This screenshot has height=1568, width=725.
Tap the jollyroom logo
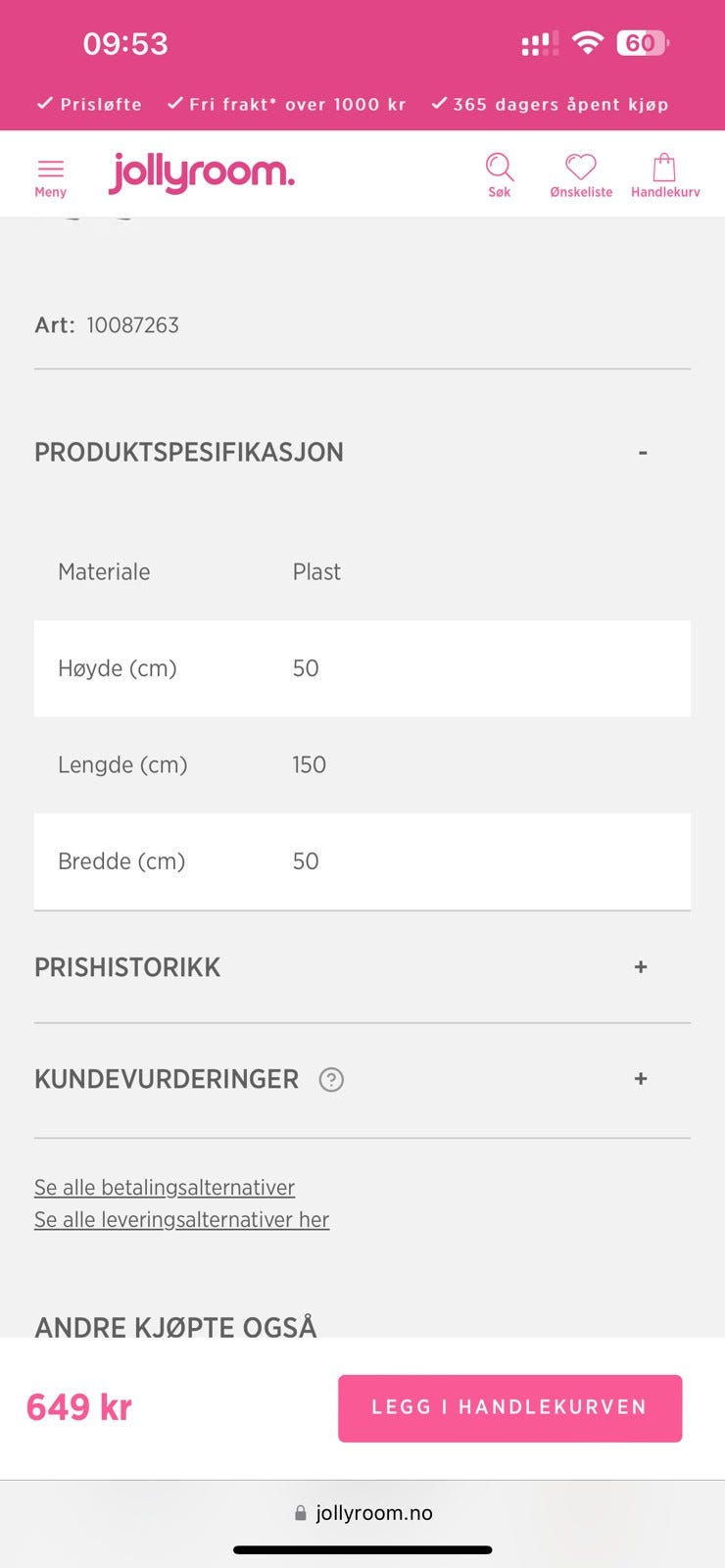pos(202,173)
